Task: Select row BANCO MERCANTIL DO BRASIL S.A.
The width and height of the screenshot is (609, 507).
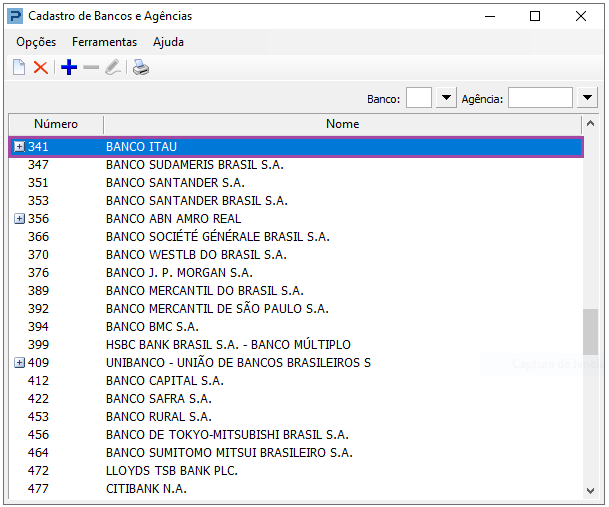Action: (296, 291)
